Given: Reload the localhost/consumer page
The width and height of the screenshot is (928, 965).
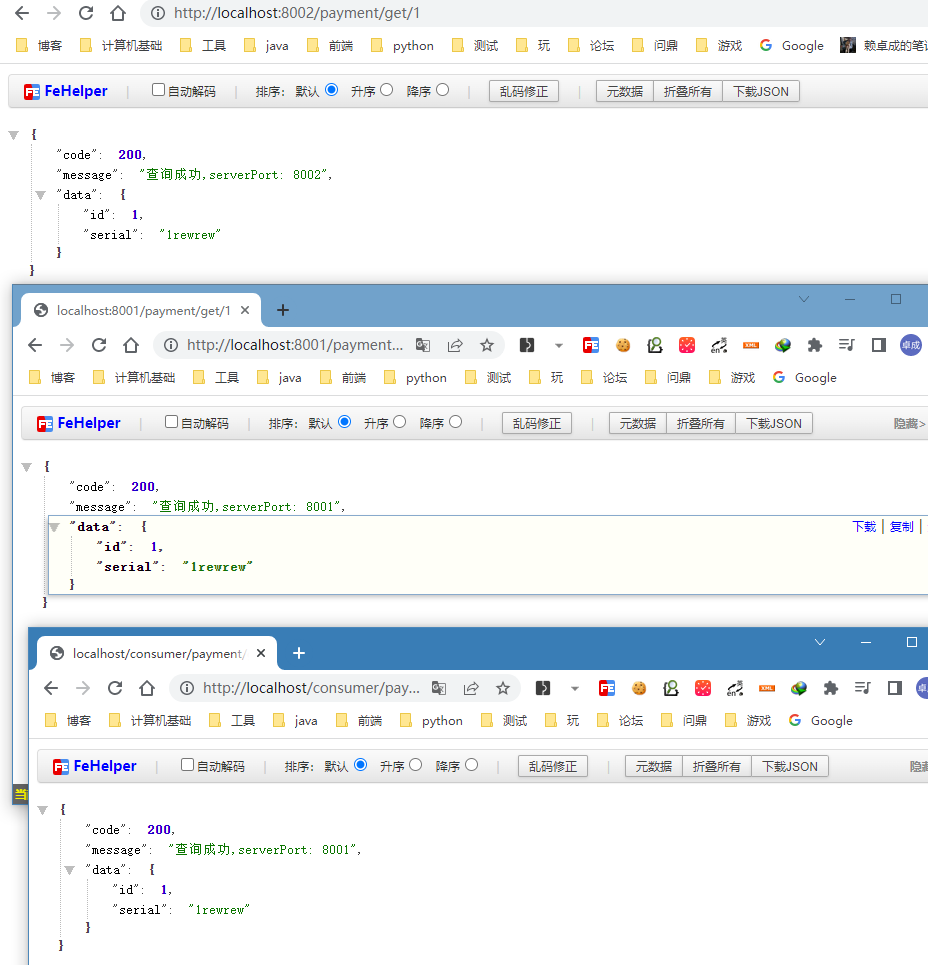Looking at the screenshot, I should (x=115, y=688).
